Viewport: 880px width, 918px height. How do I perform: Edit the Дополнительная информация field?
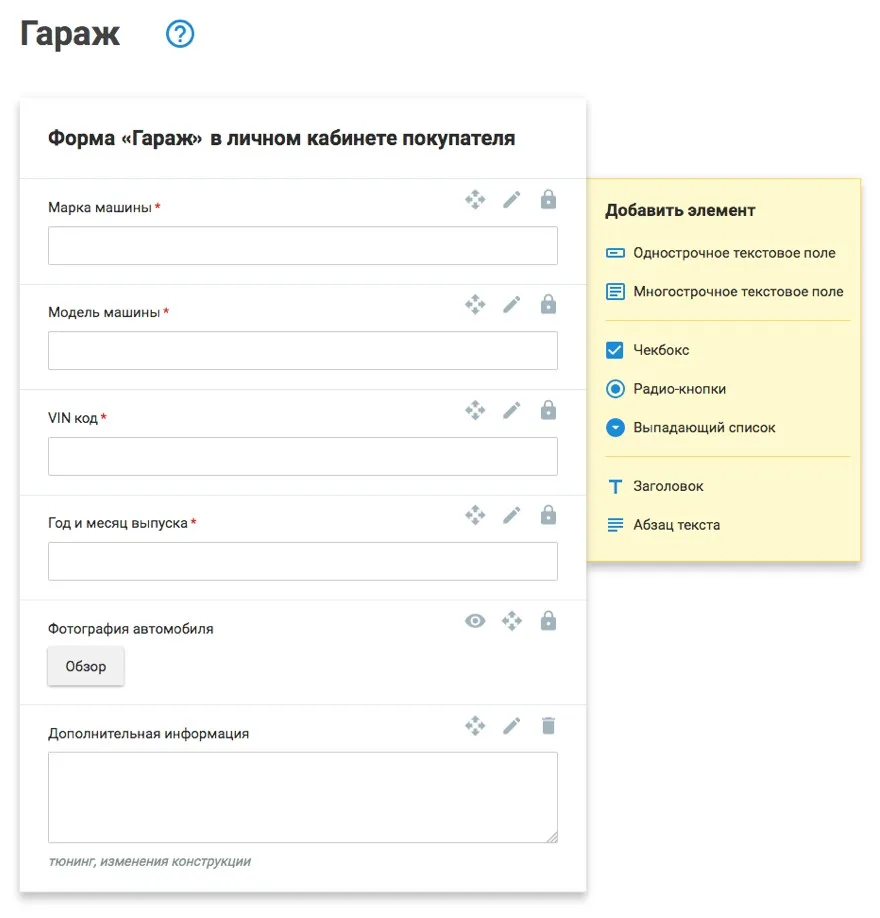click(512, 726)
